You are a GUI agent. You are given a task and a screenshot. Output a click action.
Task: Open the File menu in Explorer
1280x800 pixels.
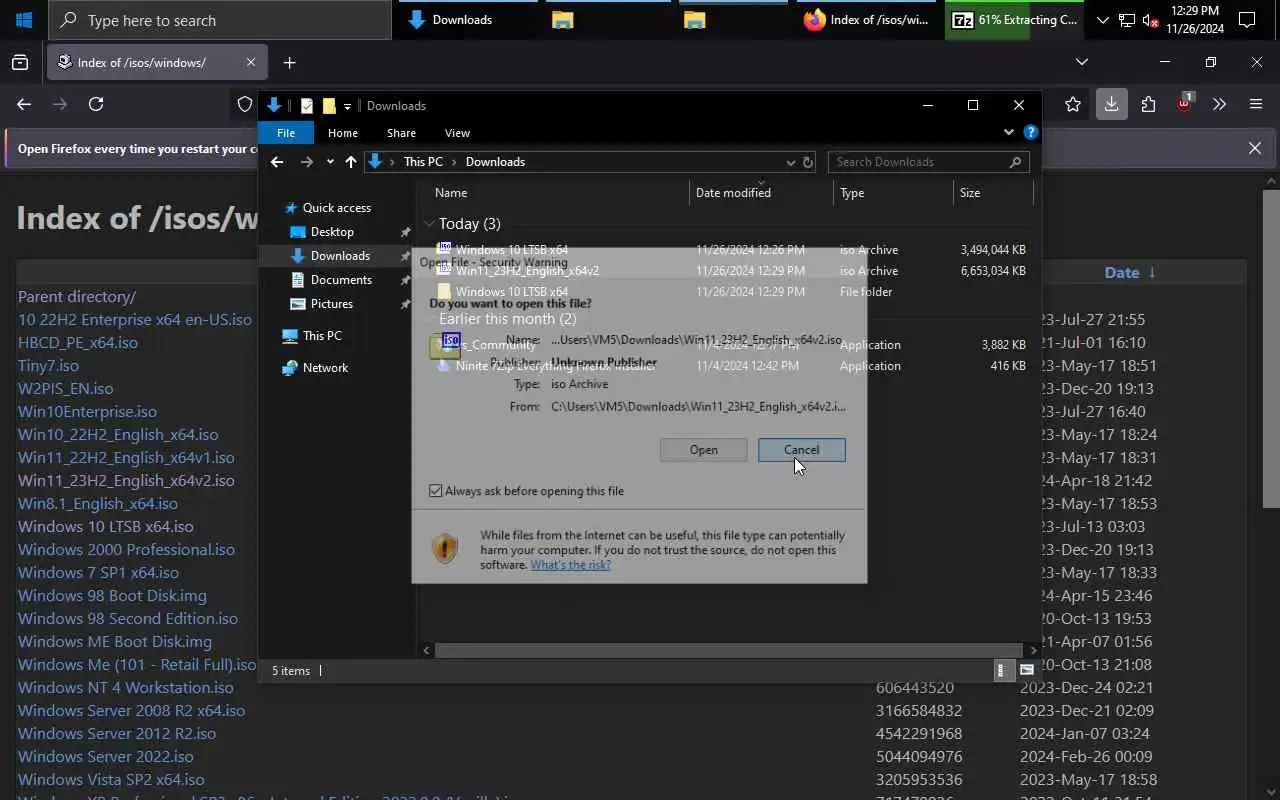click(x=286, y=132)
